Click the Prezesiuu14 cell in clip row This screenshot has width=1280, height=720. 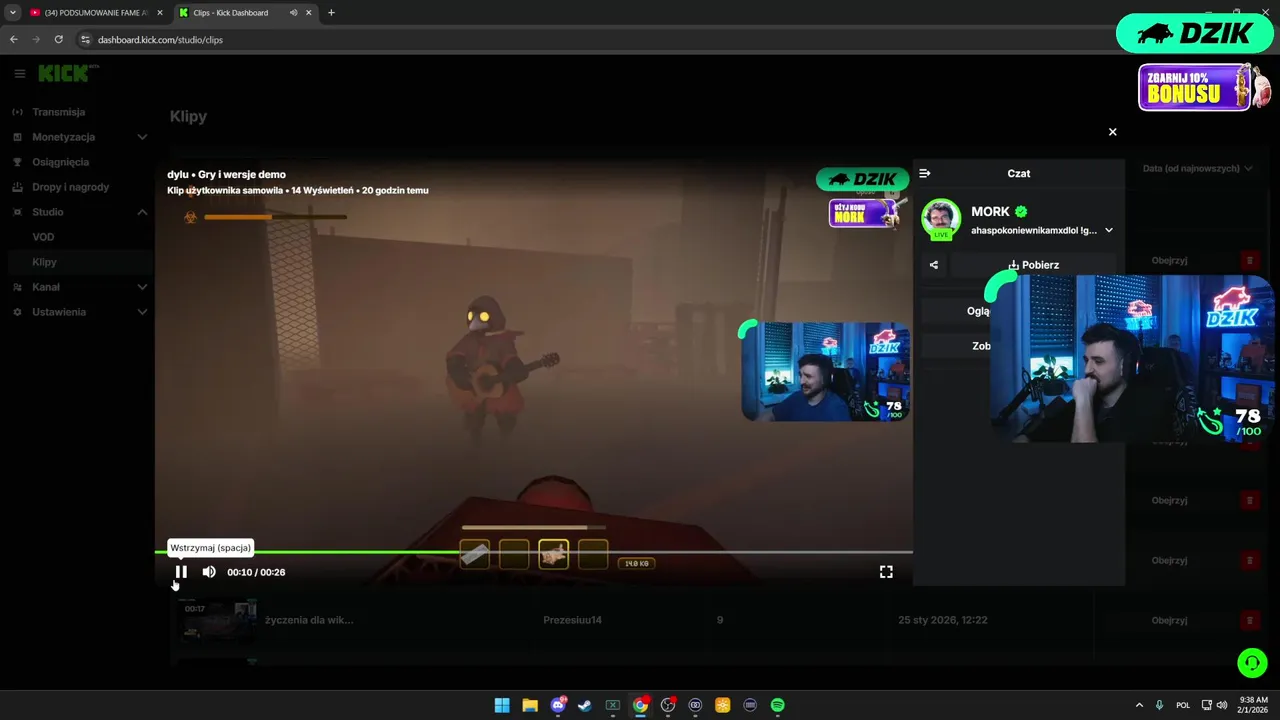572,620
